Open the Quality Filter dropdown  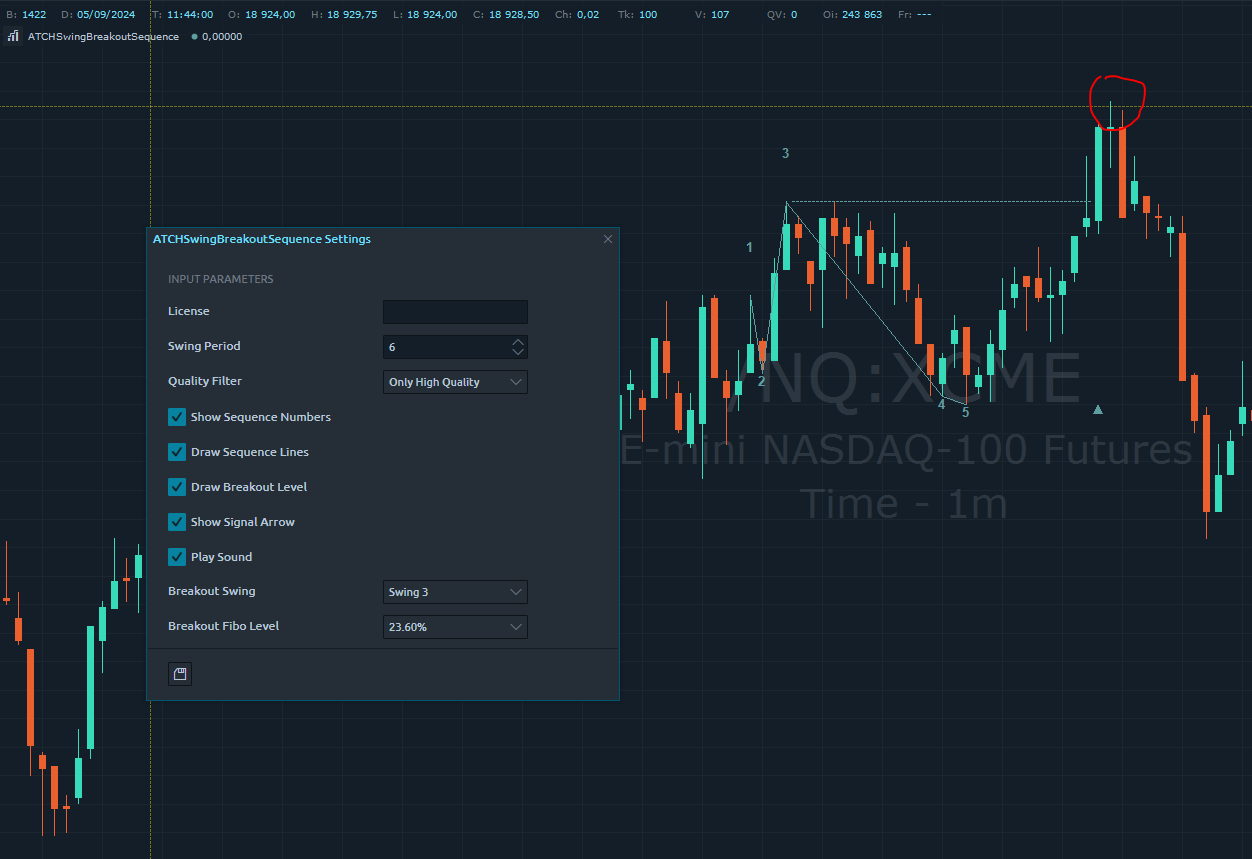455,382
